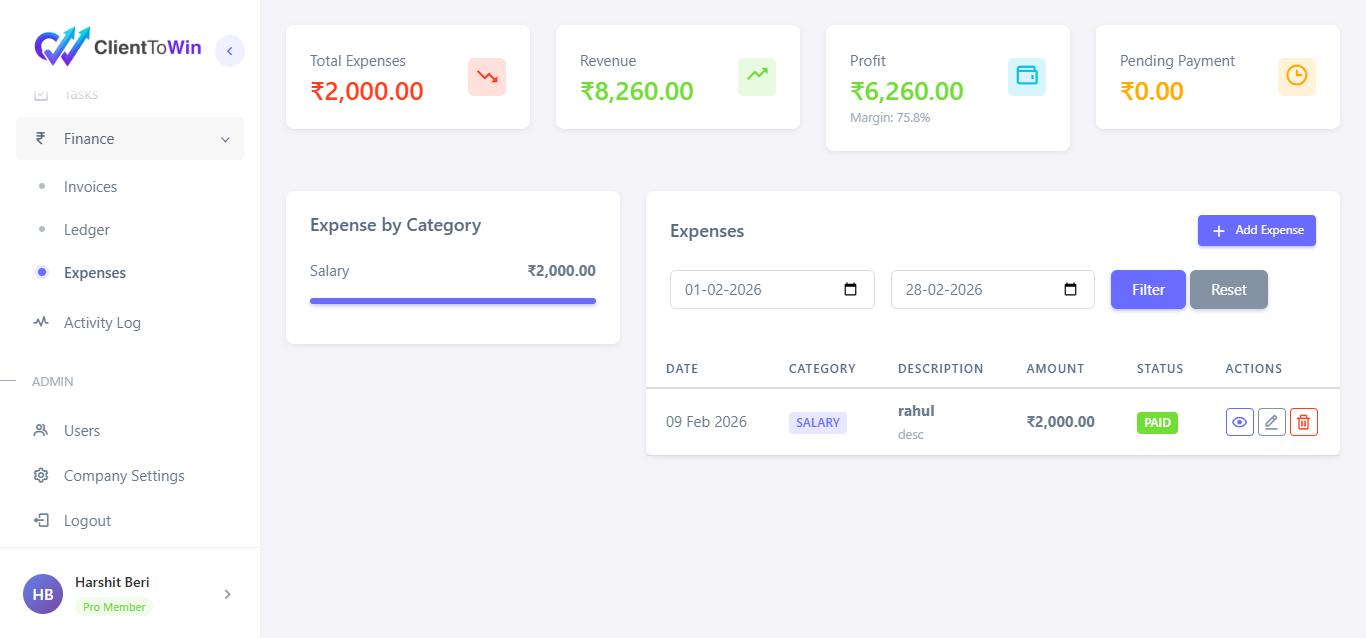1366x638 pixels.
Task: Select Invoices in the Finance menu
Action: click(x=90, y=186)
